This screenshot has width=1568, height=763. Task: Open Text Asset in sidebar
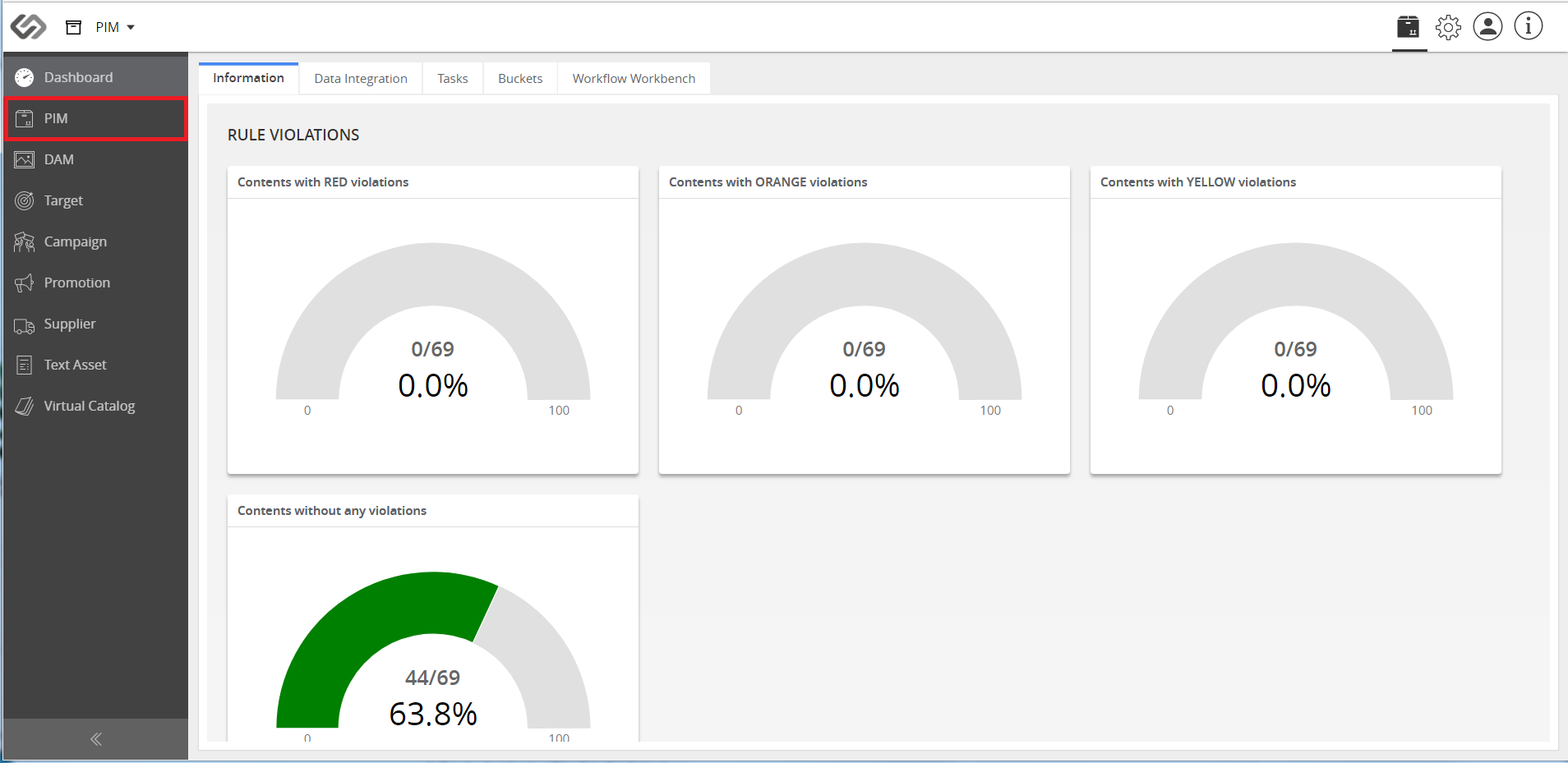point(95,365)
